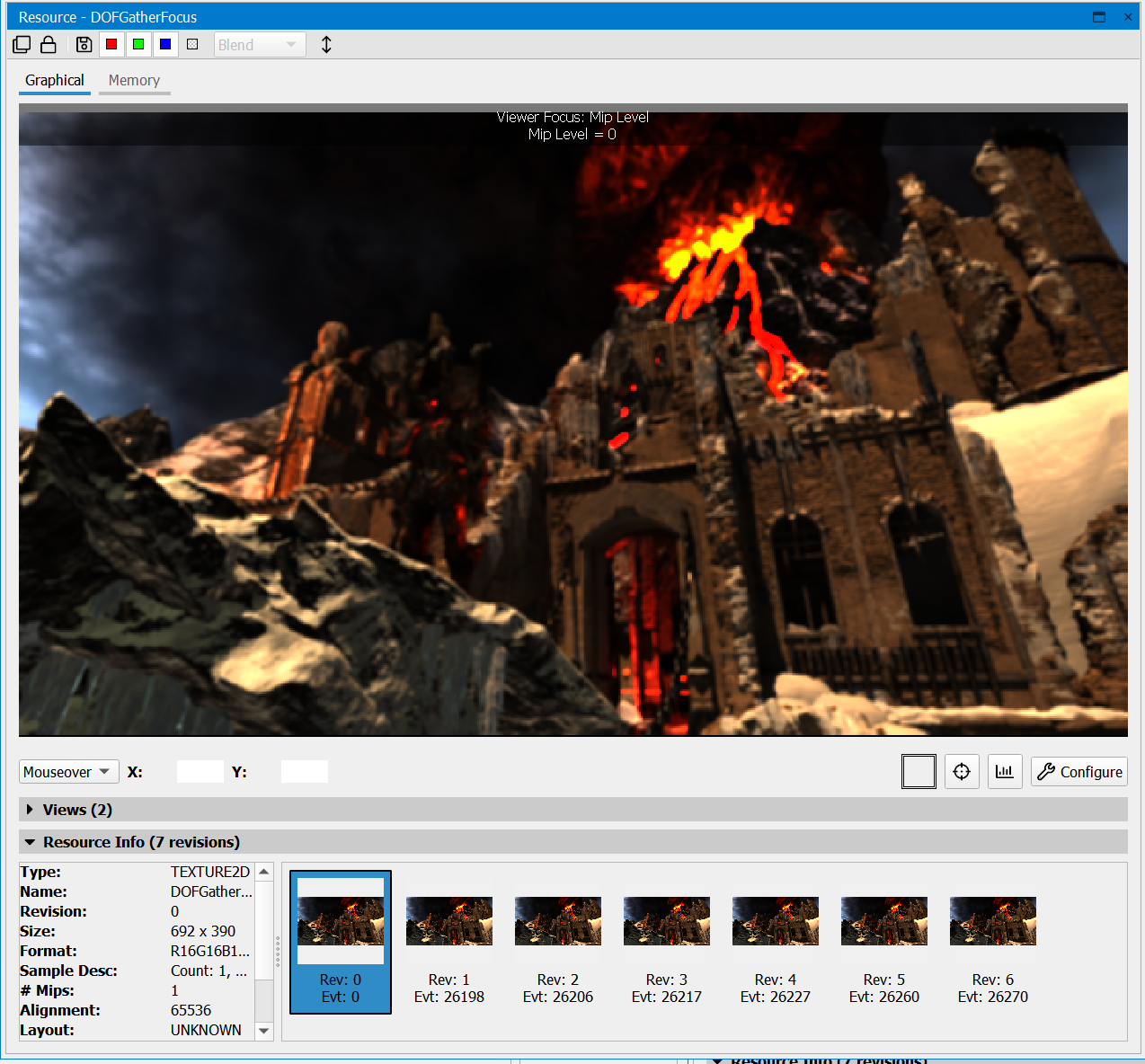Switch to the Memory tab
This screenshot has height=1064, width=1145.
coord(134,80)
